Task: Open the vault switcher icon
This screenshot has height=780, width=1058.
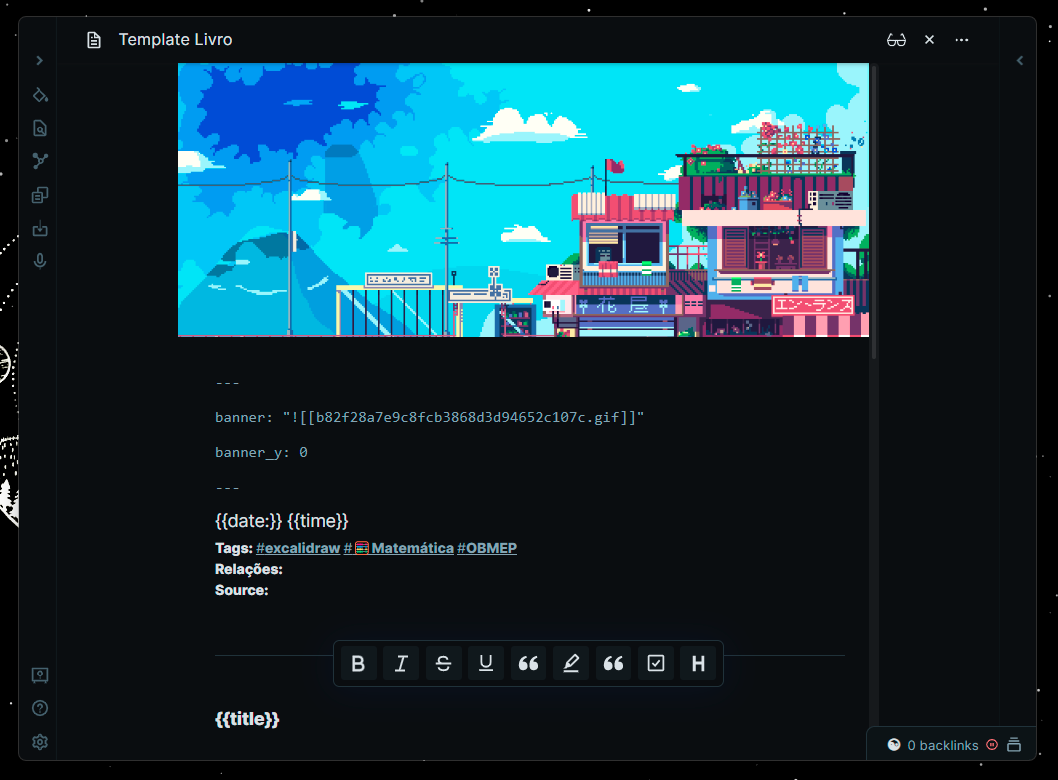Action: 40,675
